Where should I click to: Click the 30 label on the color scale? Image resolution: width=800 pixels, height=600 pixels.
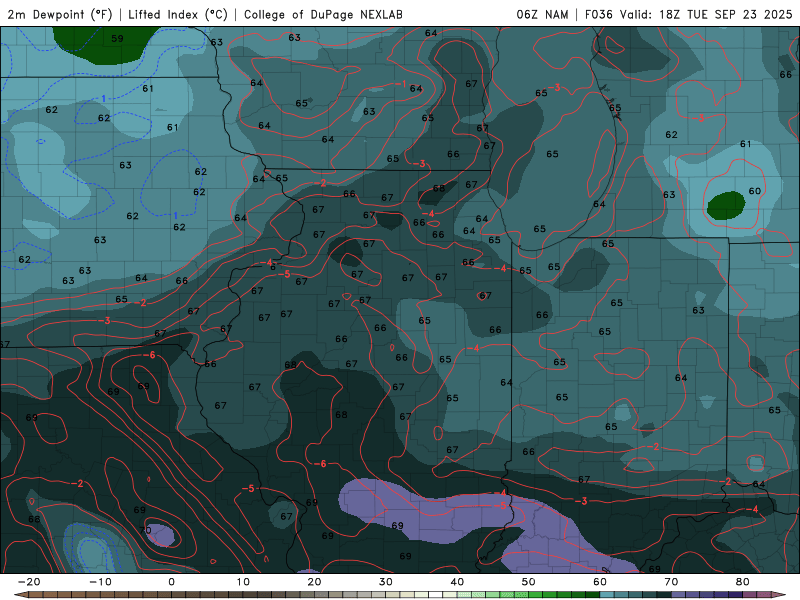tap(386, 582)
